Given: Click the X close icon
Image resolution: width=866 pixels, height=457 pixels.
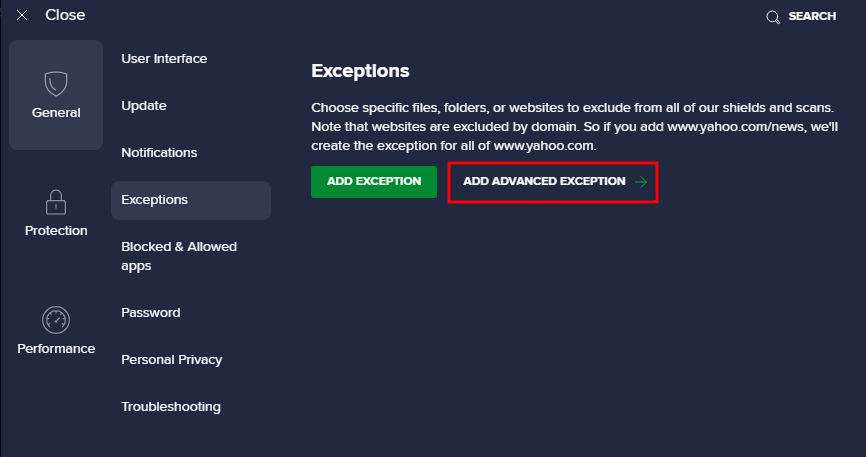Looking at the screenshot, I should coord(22,16).
